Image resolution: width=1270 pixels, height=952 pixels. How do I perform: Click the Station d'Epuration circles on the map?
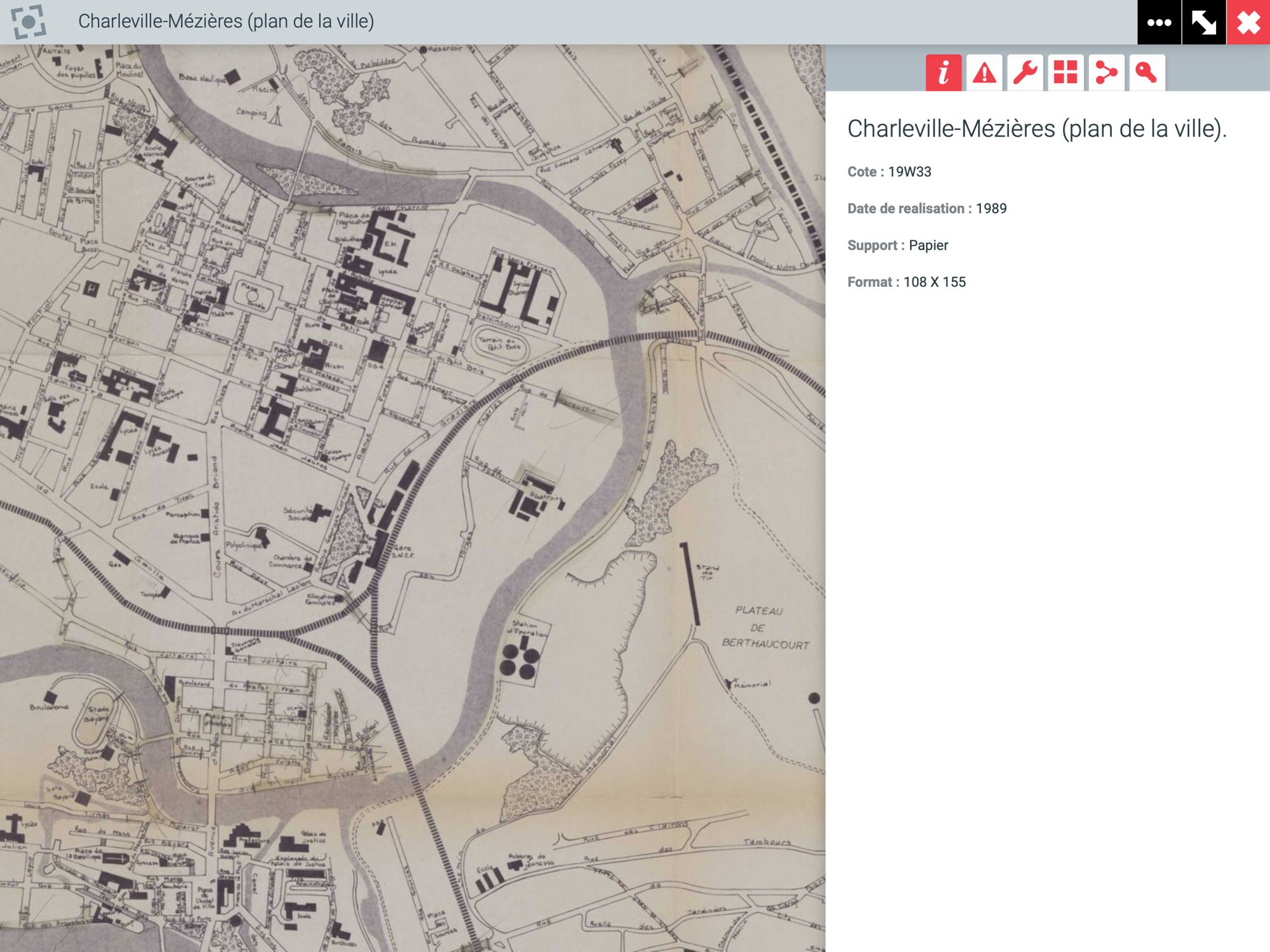click(x=519, y=660)
